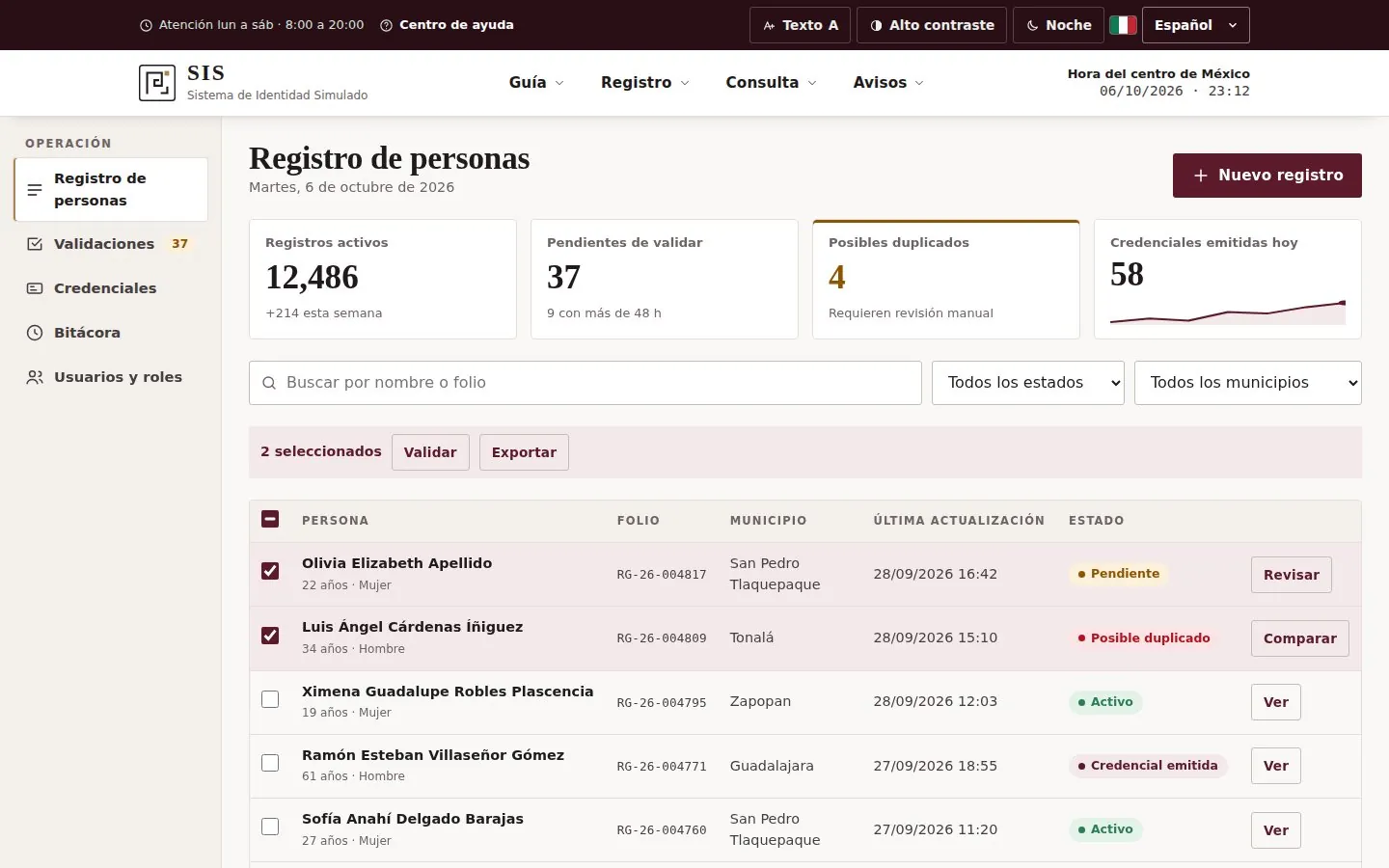Click the Validaciones checkmark icon in sidebar

tap(35, 244)
